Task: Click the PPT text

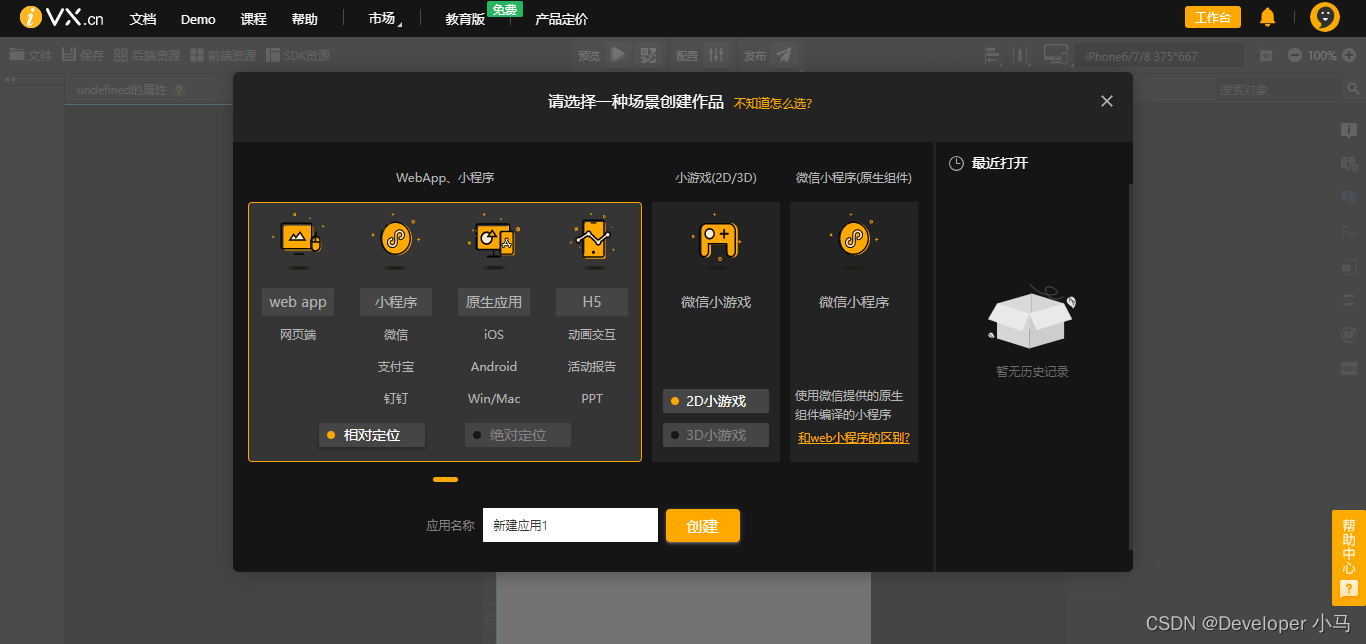Action: click(x=592, y=399)
